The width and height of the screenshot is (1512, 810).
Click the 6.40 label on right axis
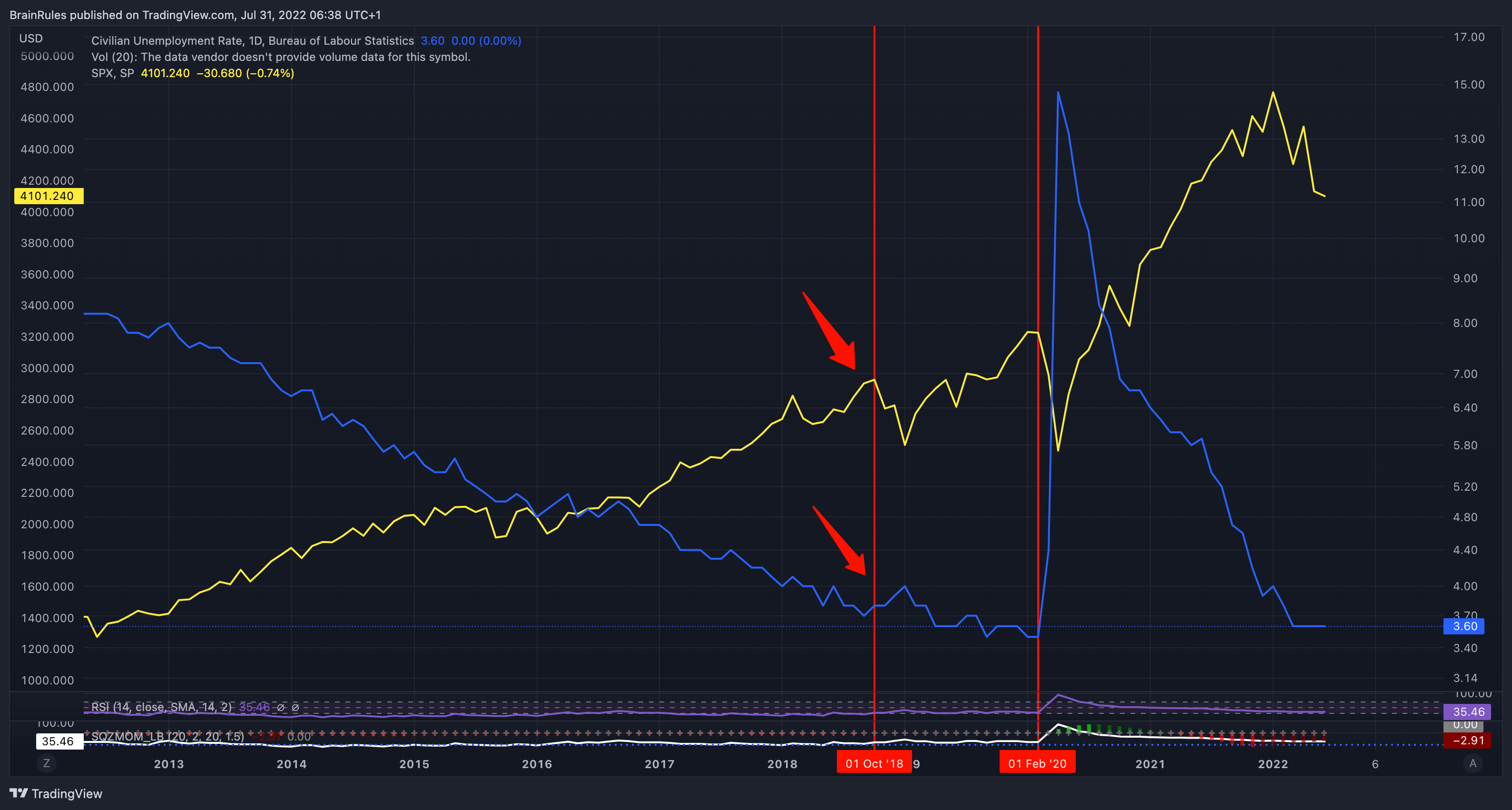tap(1465, 408)
